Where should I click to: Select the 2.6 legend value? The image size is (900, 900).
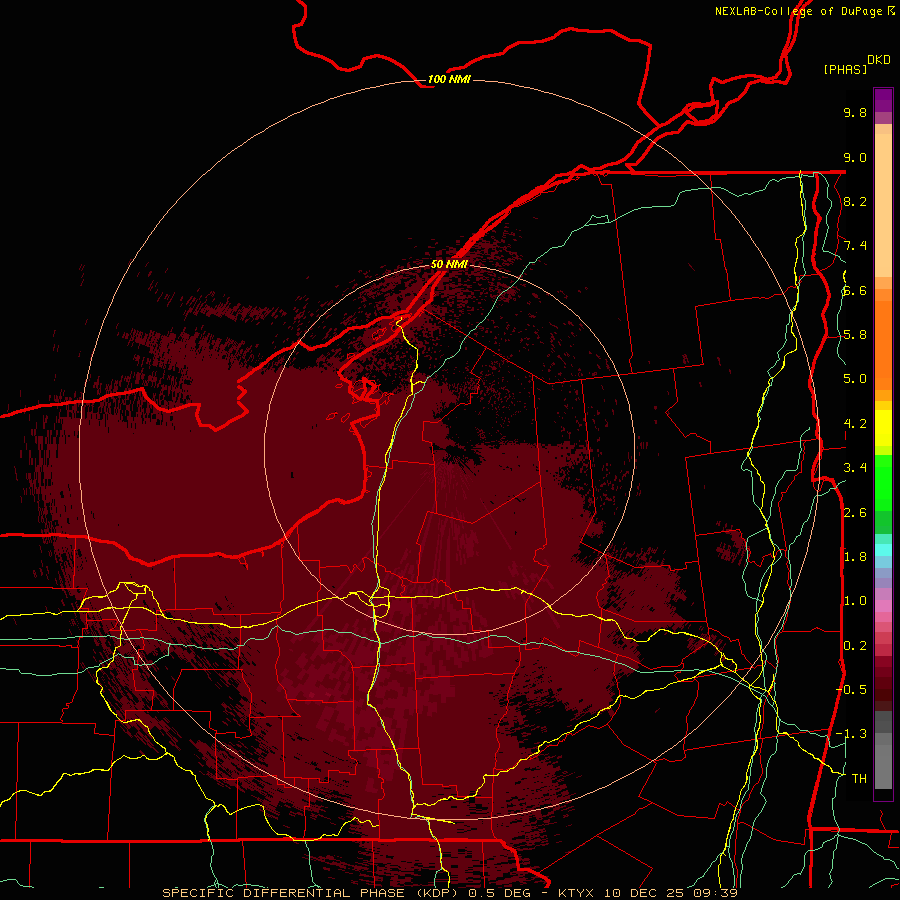click(x=855, y=513)
